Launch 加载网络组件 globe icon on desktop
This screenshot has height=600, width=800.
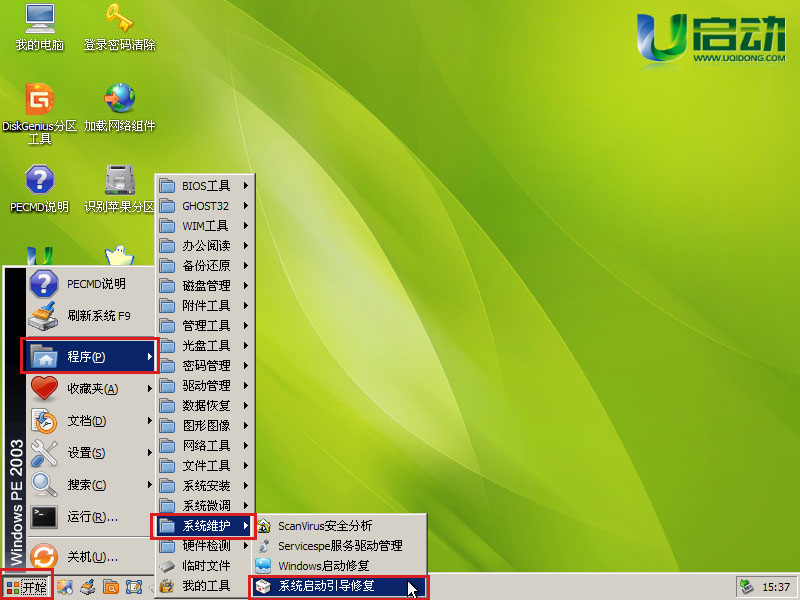[x=119, y=107]
